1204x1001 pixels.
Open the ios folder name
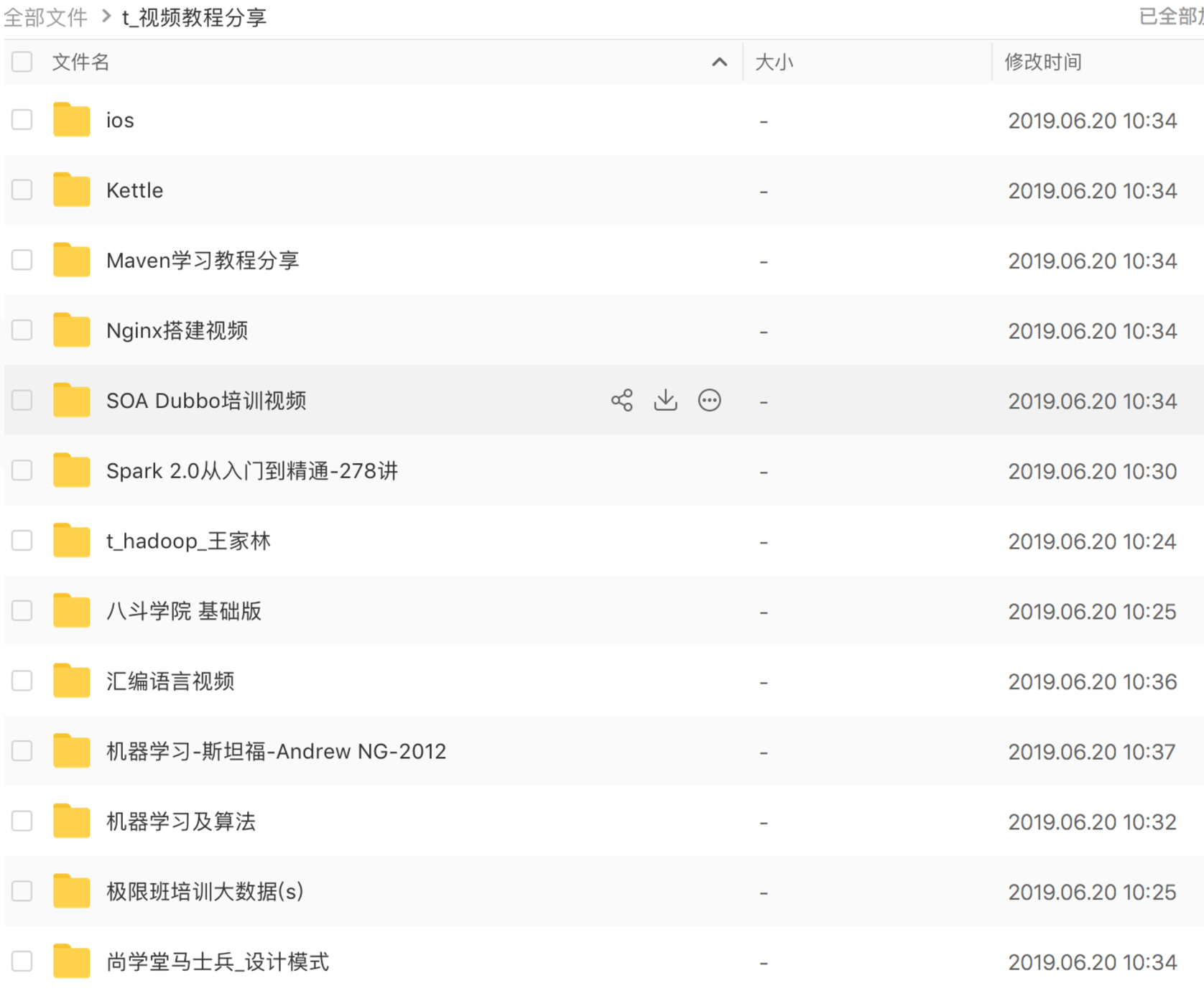[120, 120]
